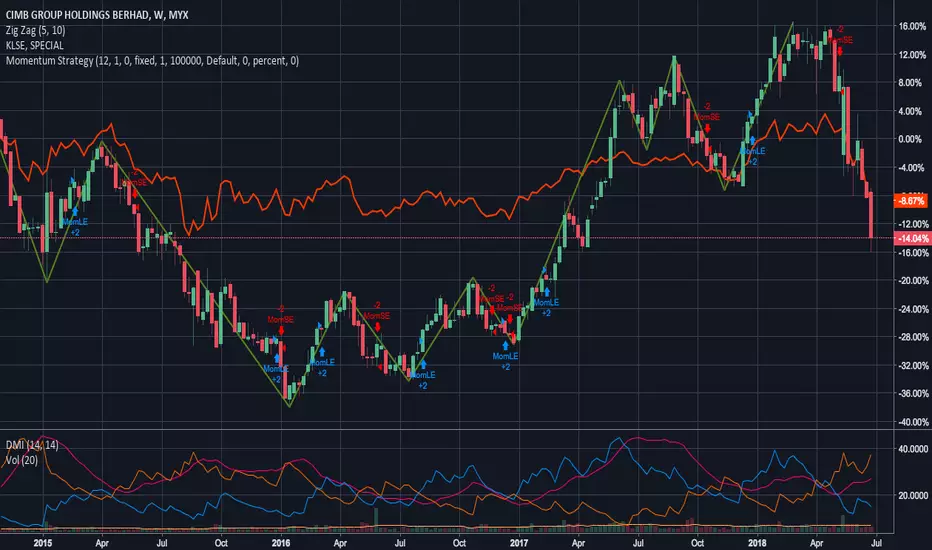
Task: Click the CIMB GROUP HOLDINGS BERHAD chart title
Action: point(97,15)
